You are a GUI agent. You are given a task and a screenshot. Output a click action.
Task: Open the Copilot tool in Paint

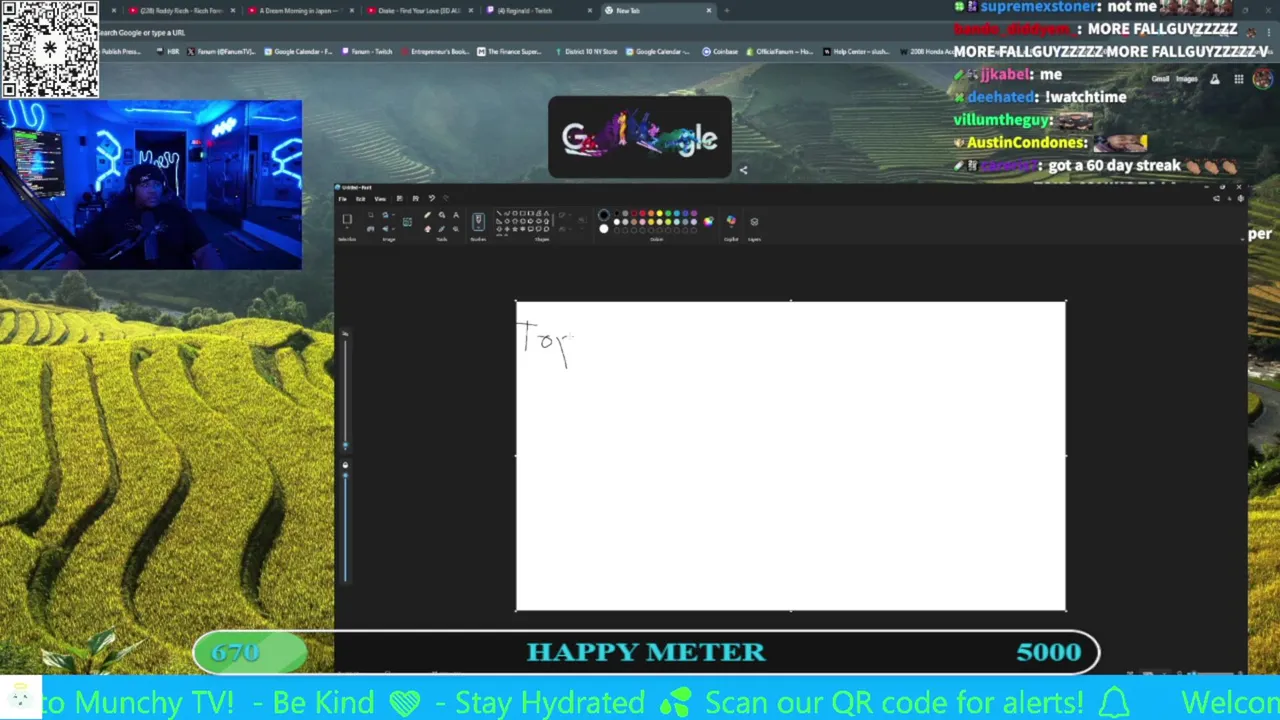(x=731, y=220)
